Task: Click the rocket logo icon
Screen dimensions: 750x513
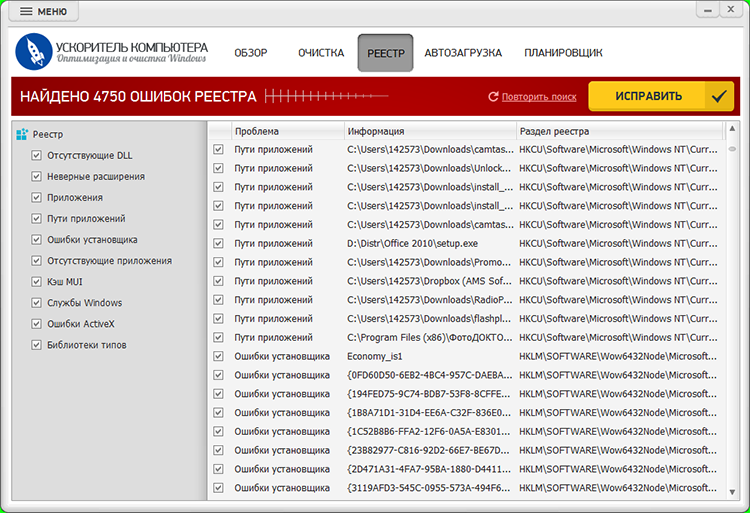Action: click(33, 52)
